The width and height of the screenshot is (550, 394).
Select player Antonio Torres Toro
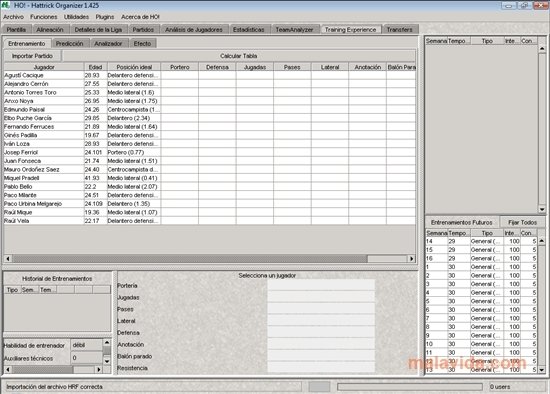[x=209, y=92]
